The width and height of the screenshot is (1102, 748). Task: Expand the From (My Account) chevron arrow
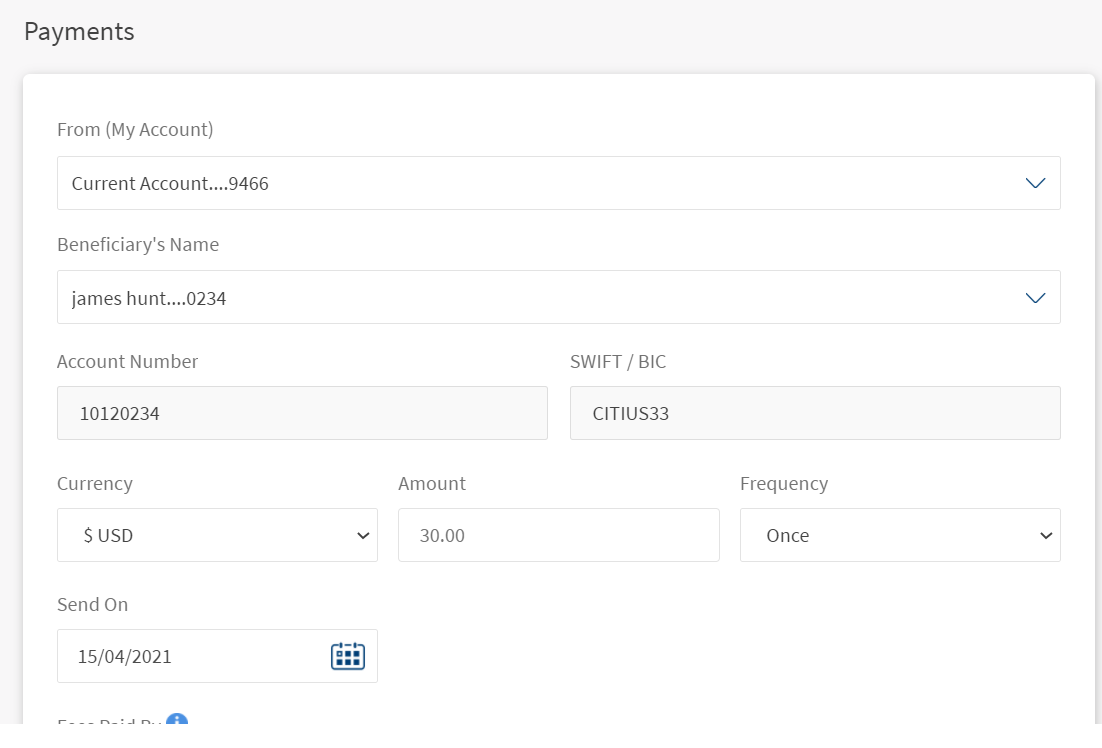[1035, 183]
